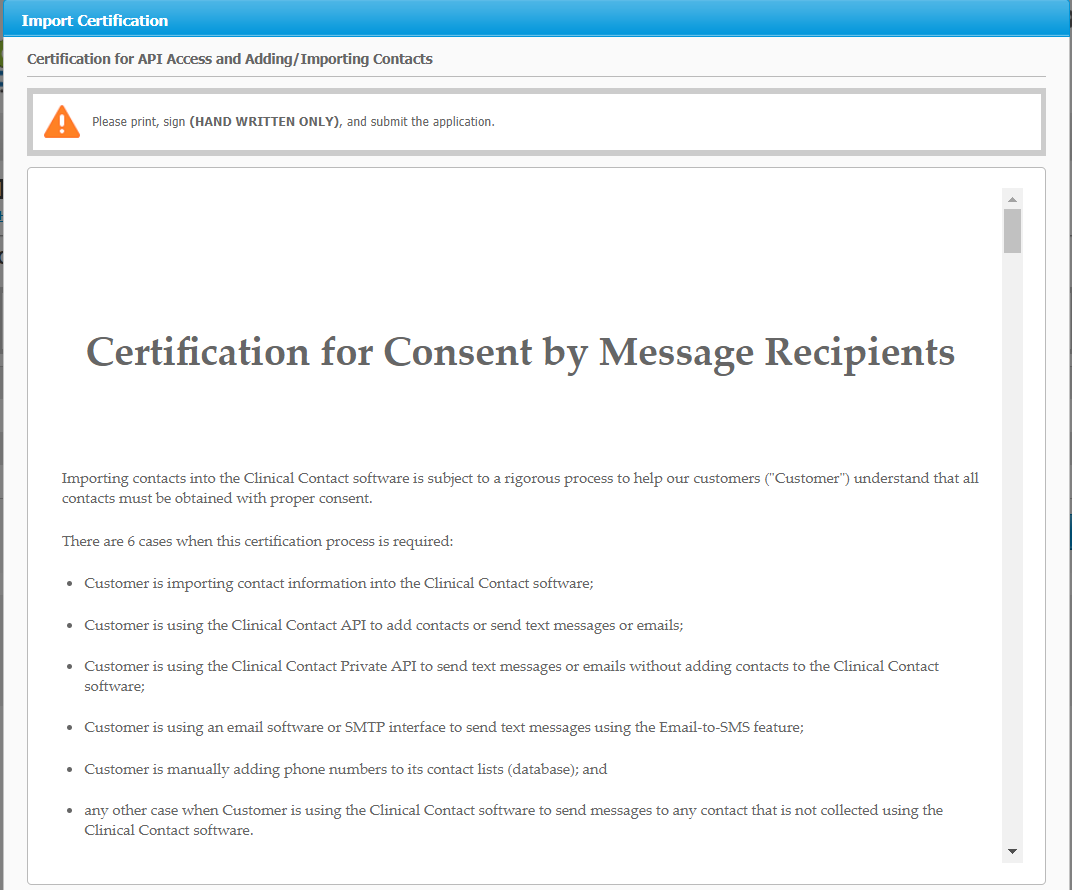
Task: Click the bullet "manually adding phone numbers"
Action: 345,769
